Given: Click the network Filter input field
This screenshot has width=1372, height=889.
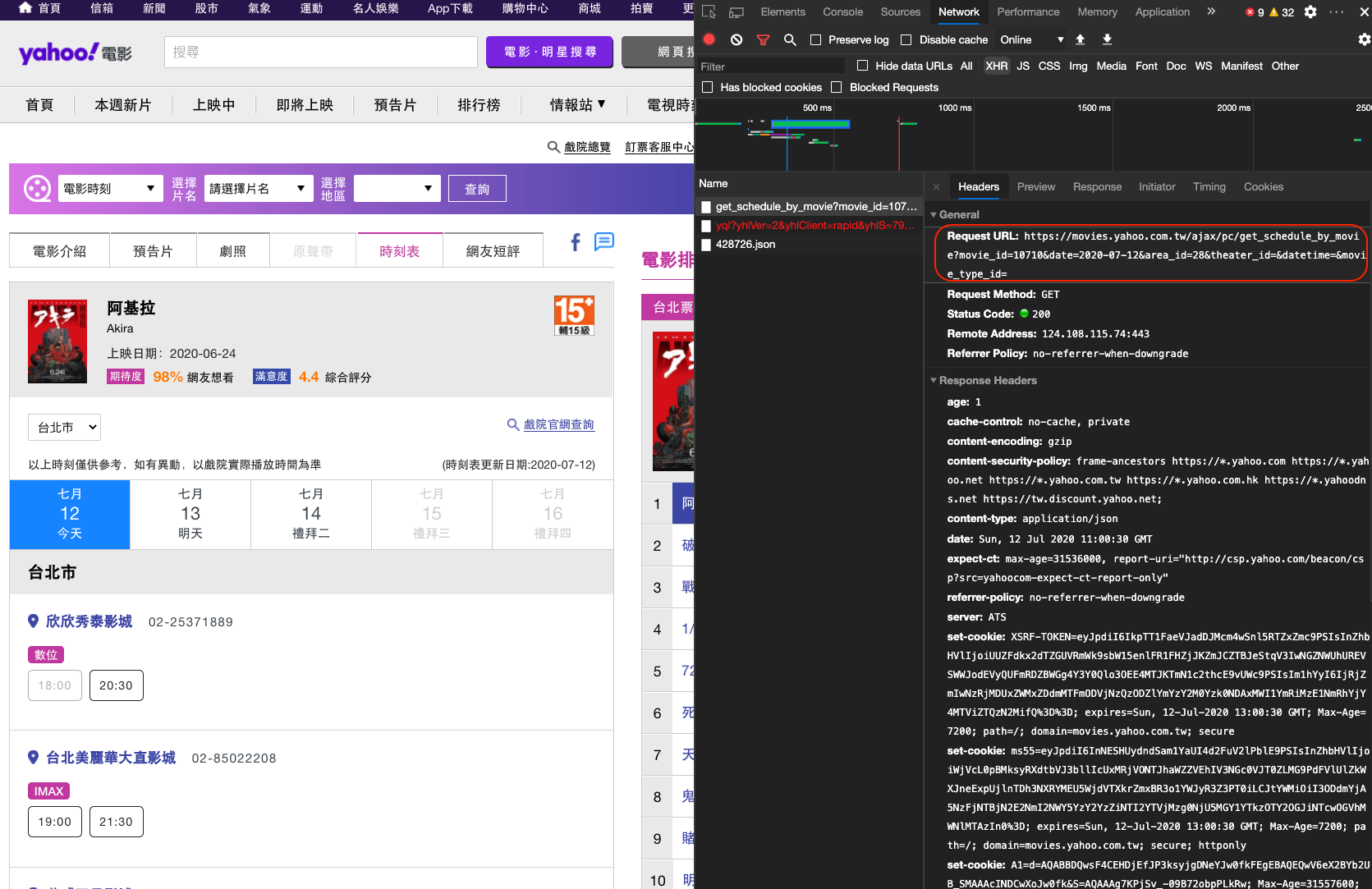Looking at the screenshot, I should (x=770, y=66).
